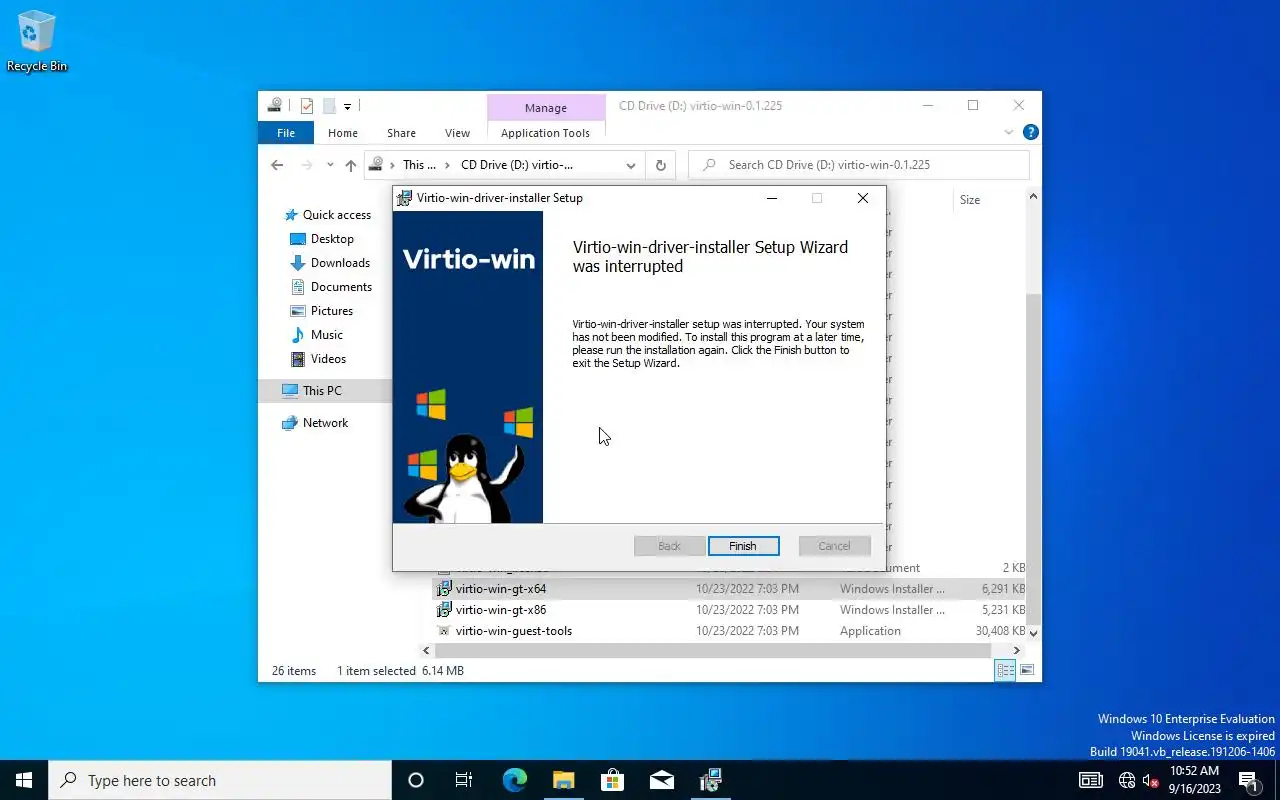Select This PC in navigation pane
The height and width of the screenshot is (800, 1280).
click(322, 391)
